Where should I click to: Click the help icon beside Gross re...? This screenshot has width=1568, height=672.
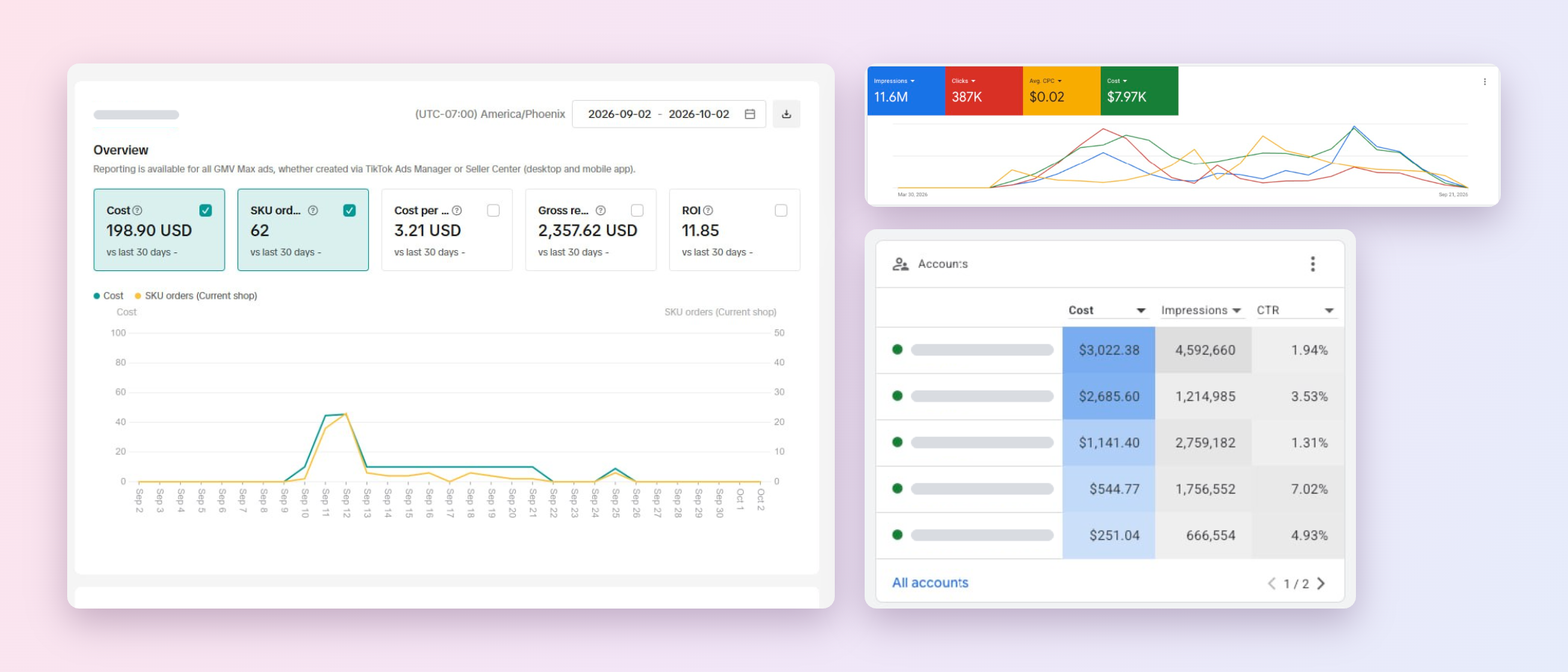600,211
